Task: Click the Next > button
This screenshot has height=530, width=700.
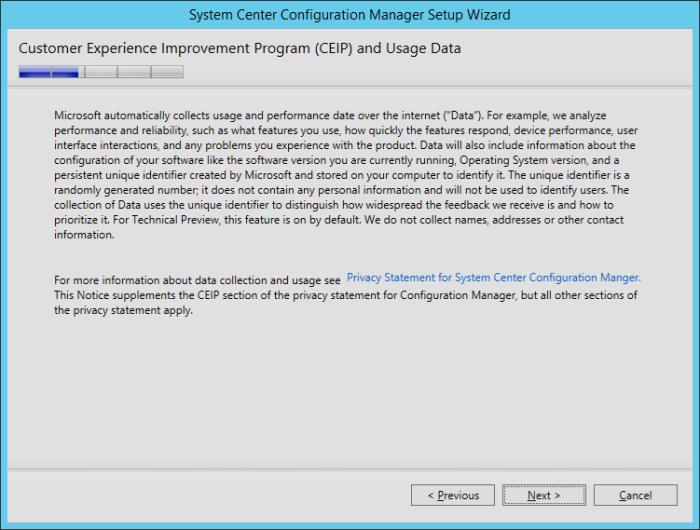Action: click(544, 495)
